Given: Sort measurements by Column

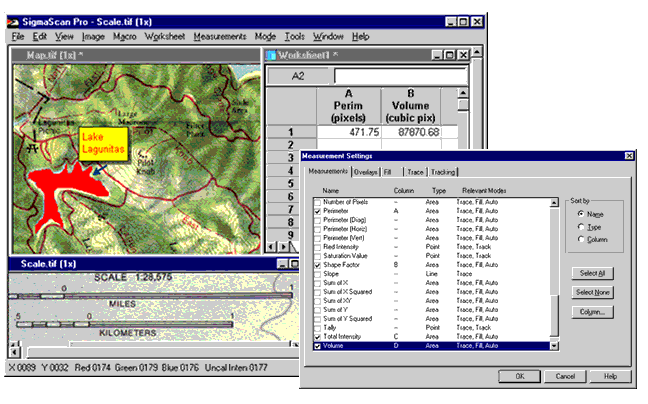Looking at the screenshot, I should click(x=581, y=239).
